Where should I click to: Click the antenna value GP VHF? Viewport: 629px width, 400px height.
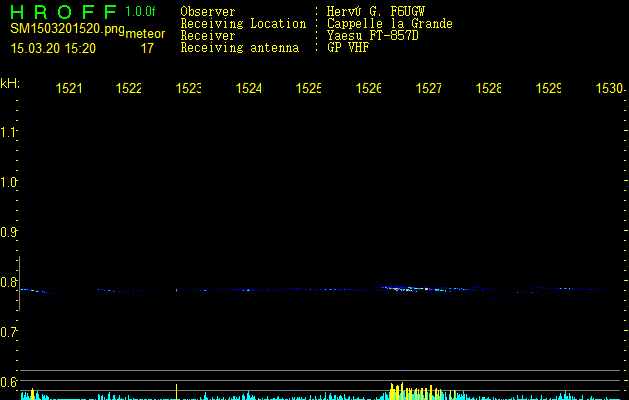tap(348, 48)
